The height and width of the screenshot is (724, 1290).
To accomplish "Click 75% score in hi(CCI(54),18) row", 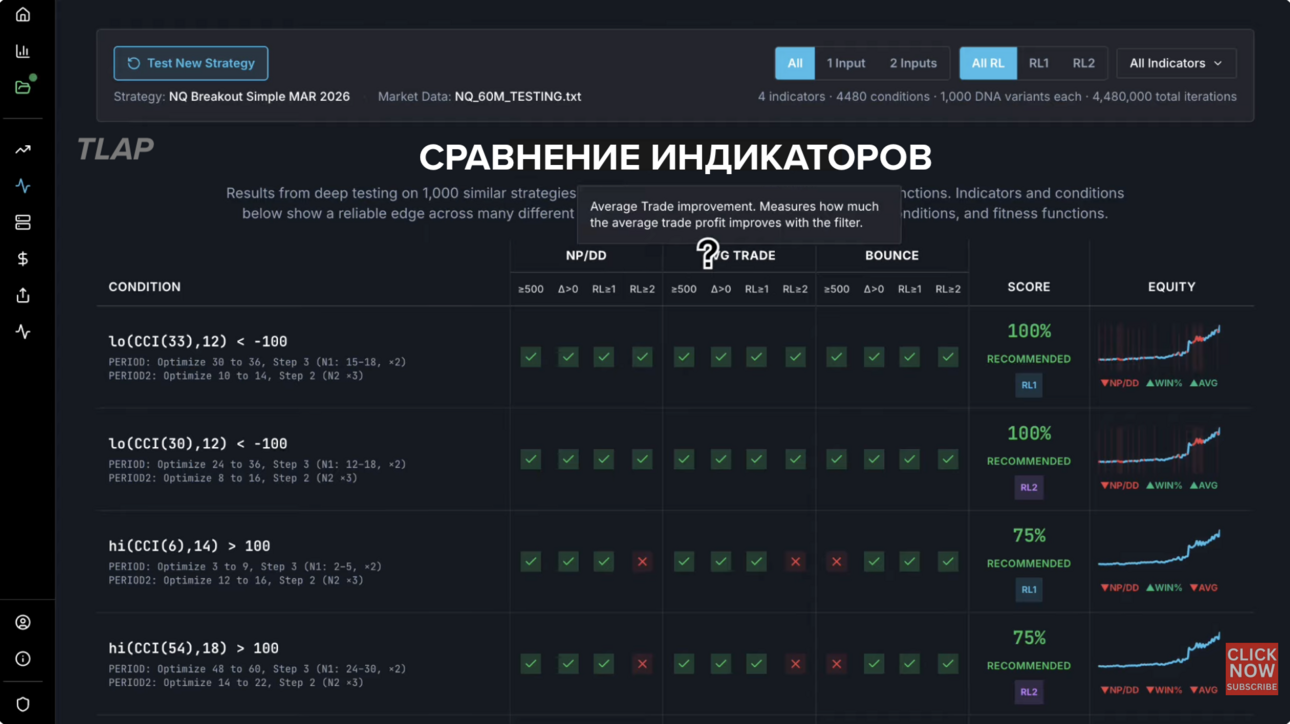I will click(x=1029, y=638).
